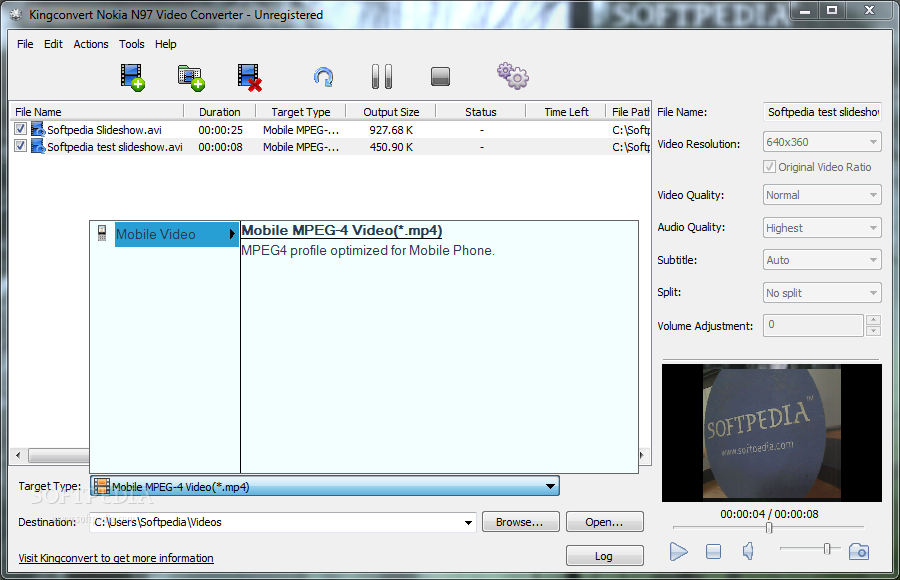The image size is (900, 580).
Task: Click the right arrow of the horizontal scrollbar
Action: (642, 455)
